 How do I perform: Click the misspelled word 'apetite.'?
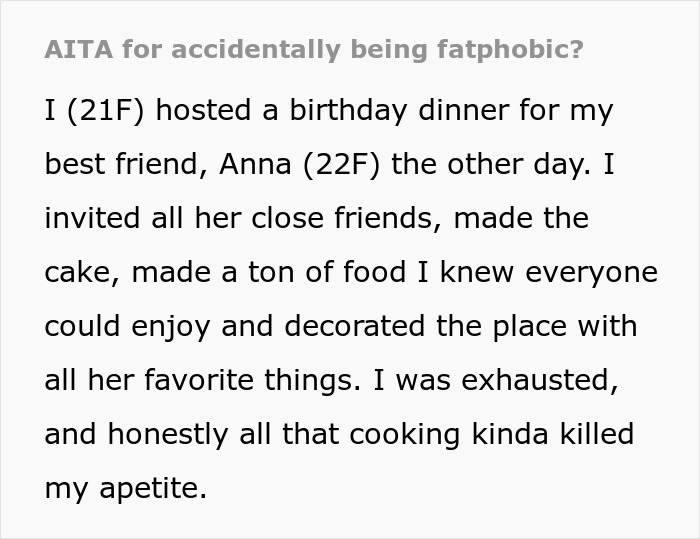click(x=142, y=489)
